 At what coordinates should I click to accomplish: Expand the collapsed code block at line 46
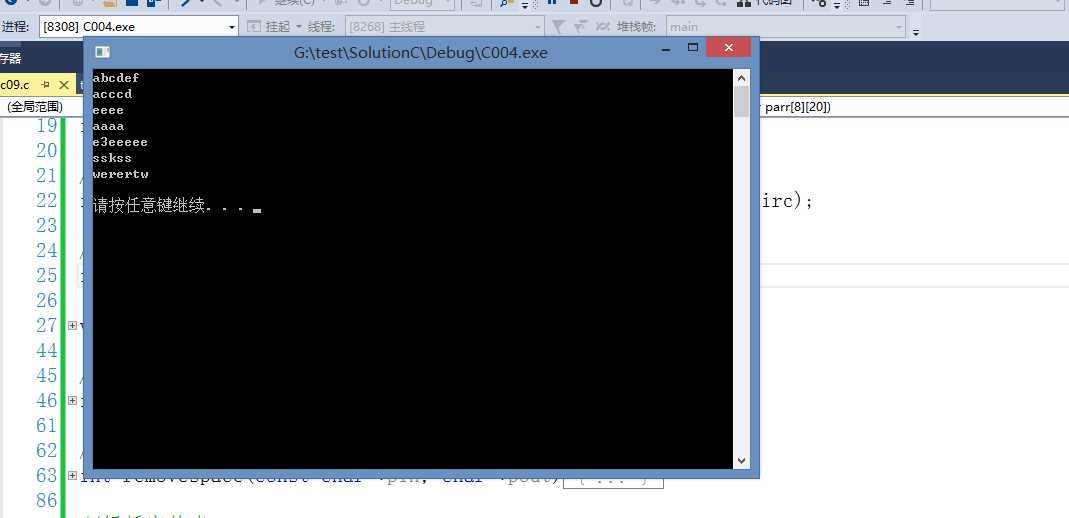coord(72,400)
